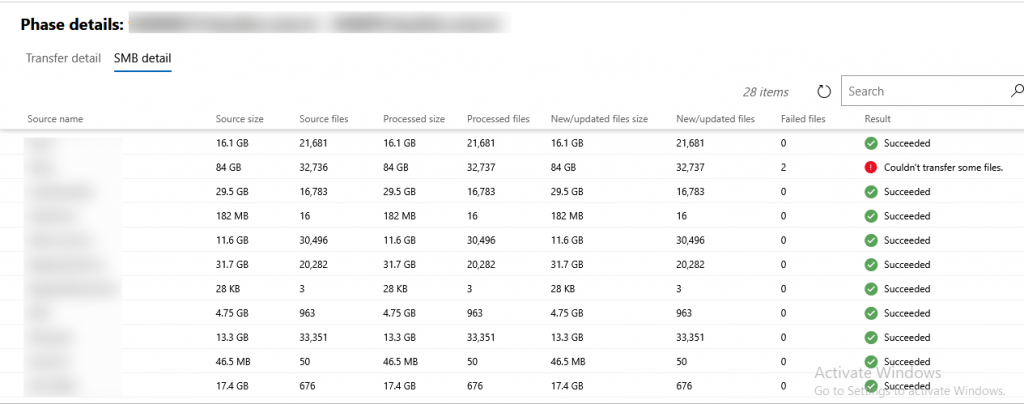
Task: Sort by Result column header
Action: click(877, 119)
